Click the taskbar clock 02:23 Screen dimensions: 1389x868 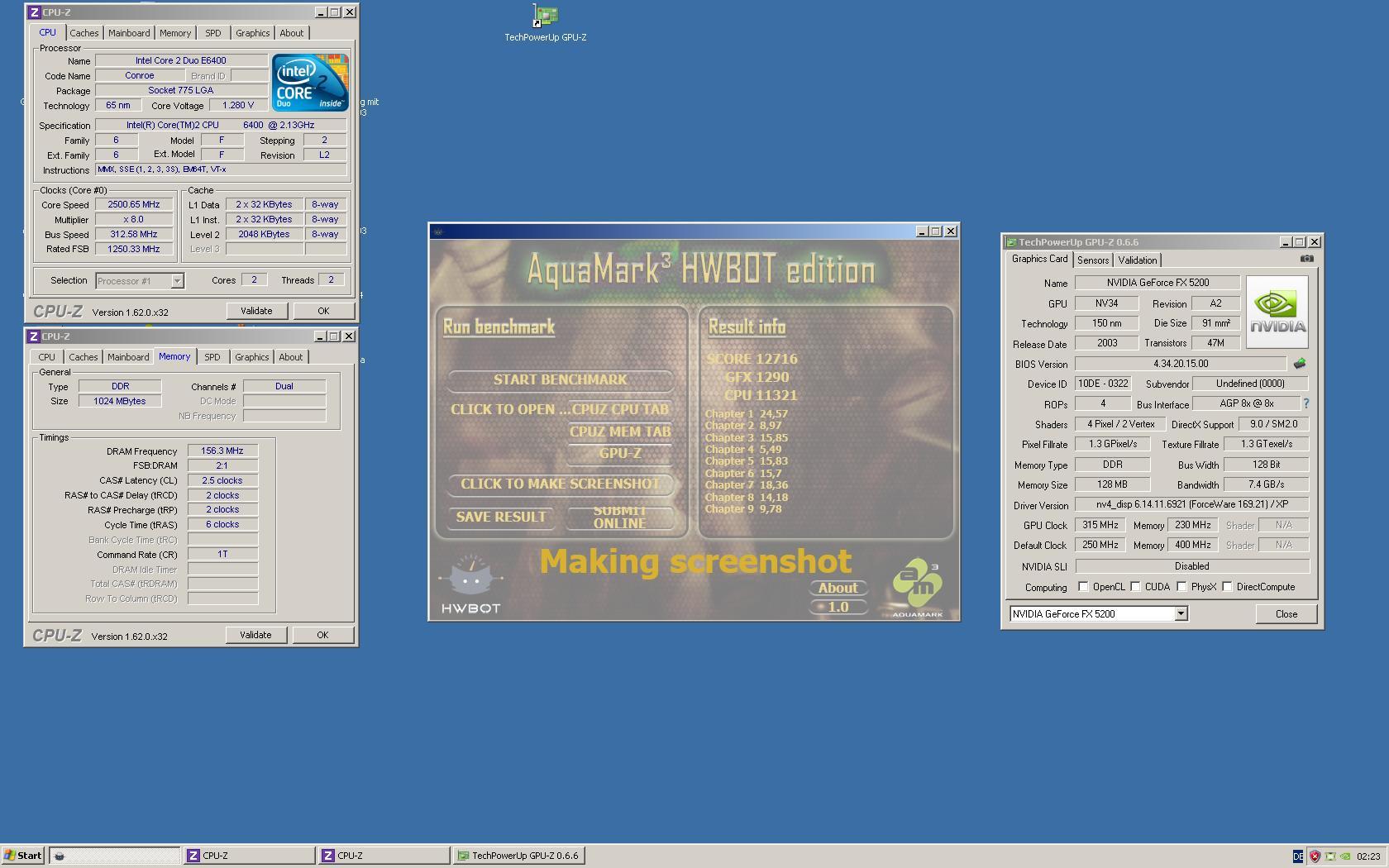[x=1368, y=856]
